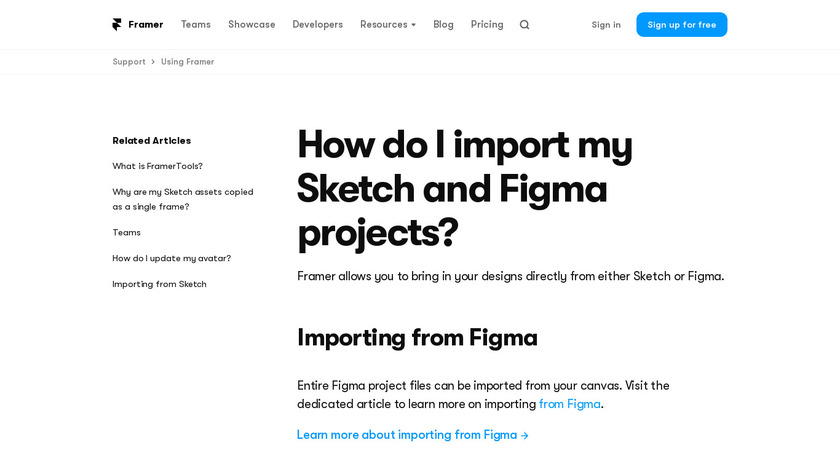840x472 pixels.
Task: Follow the inline from Figma link
Action: point(570,404)
